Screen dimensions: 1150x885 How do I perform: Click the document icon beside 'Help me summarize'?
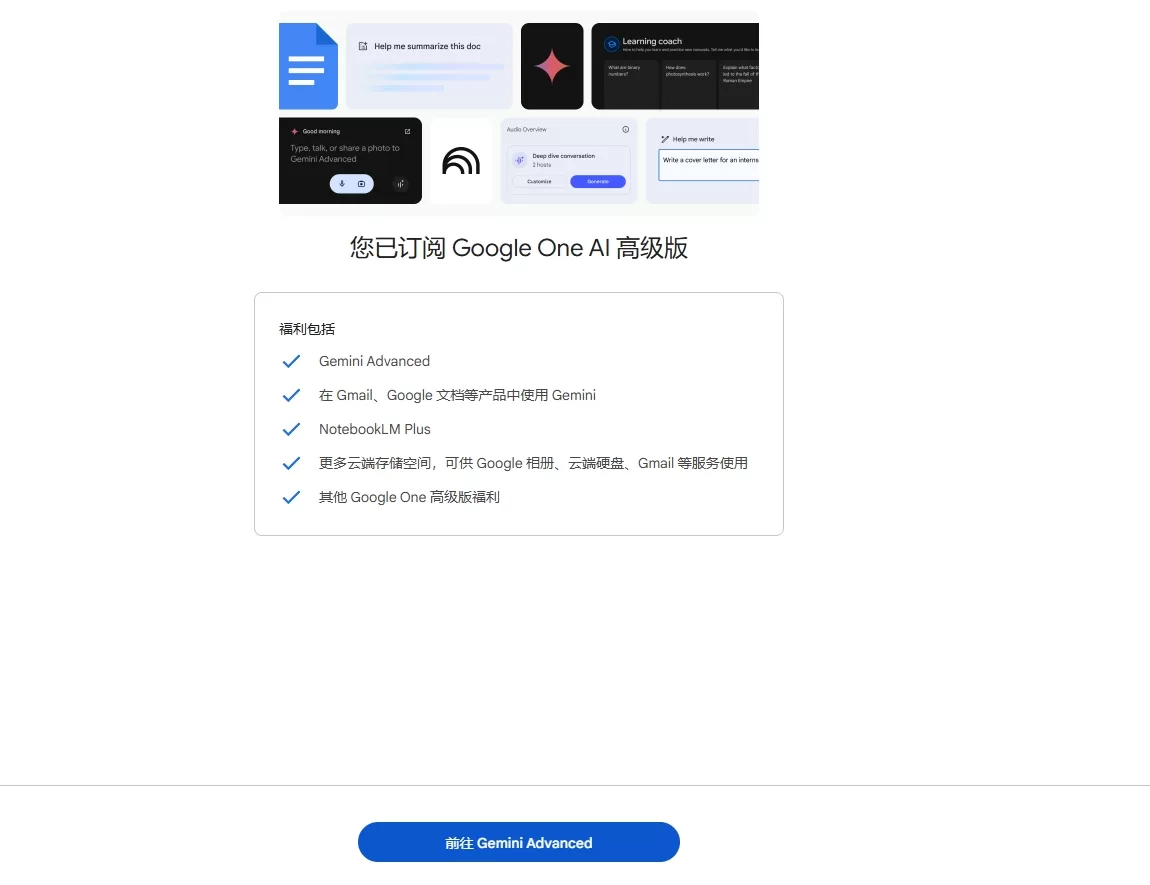[362, 46]
